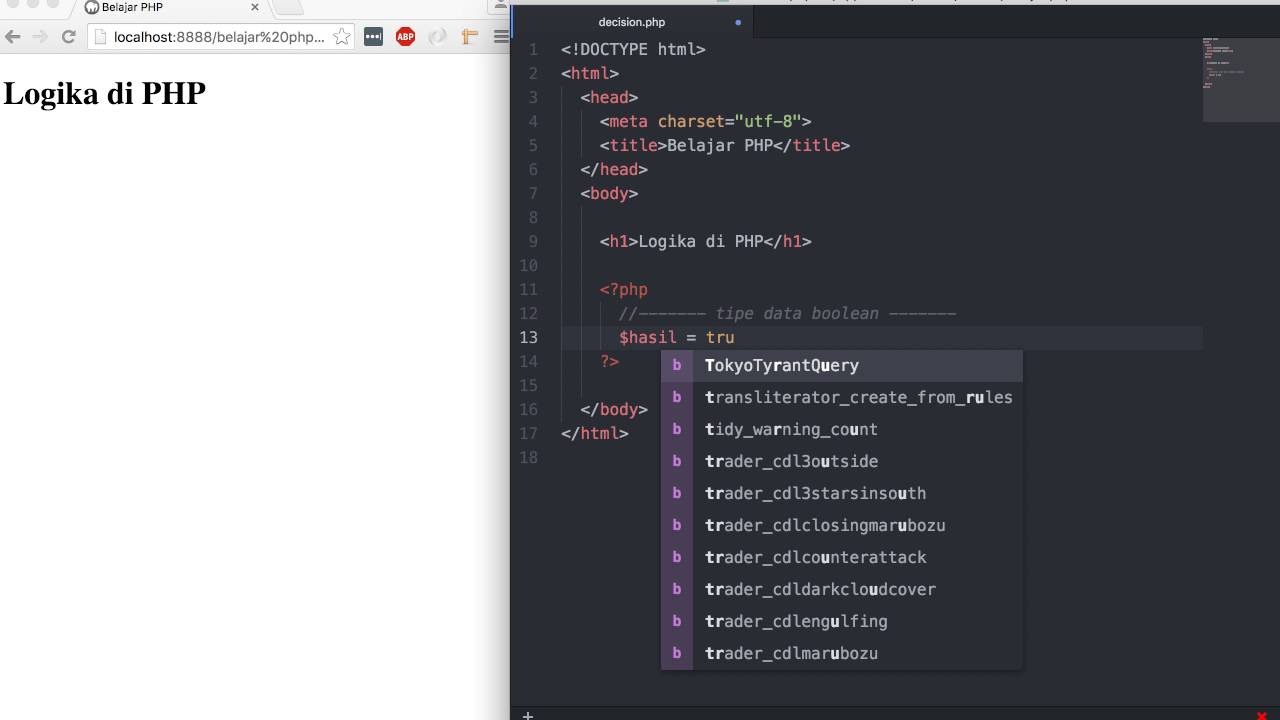Click line number 13 in the gutter
Screen dimensions: 1280x720
(x=528, y=337)
